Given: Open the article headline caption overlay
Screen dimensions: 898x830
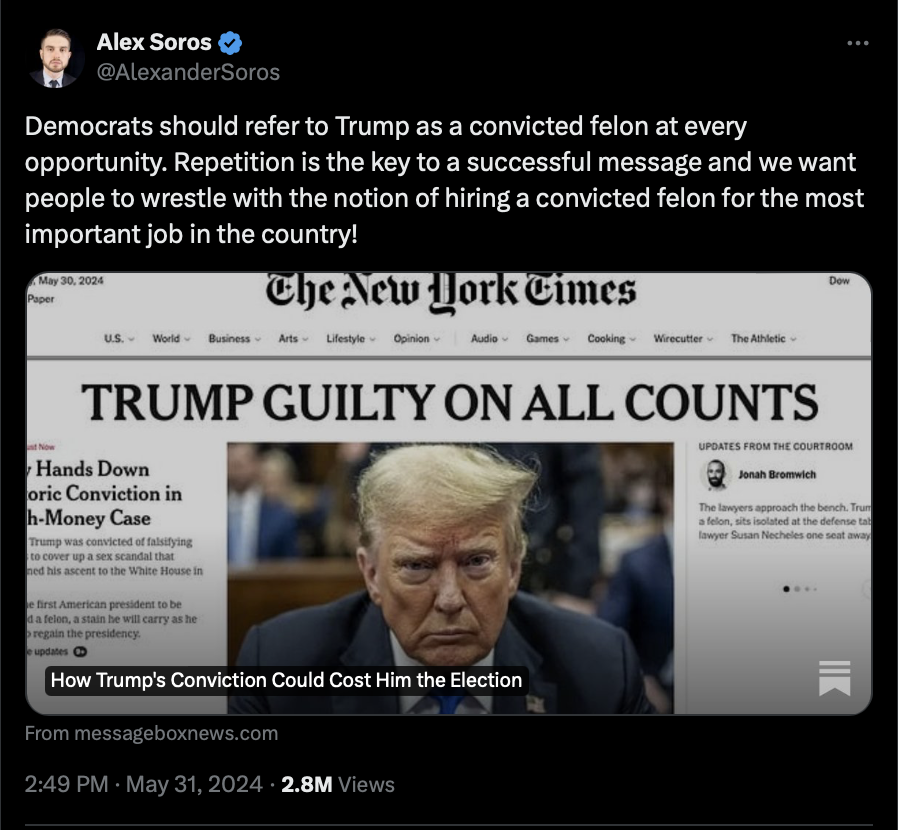Looking at the screenshot, I should click(286, 680).
